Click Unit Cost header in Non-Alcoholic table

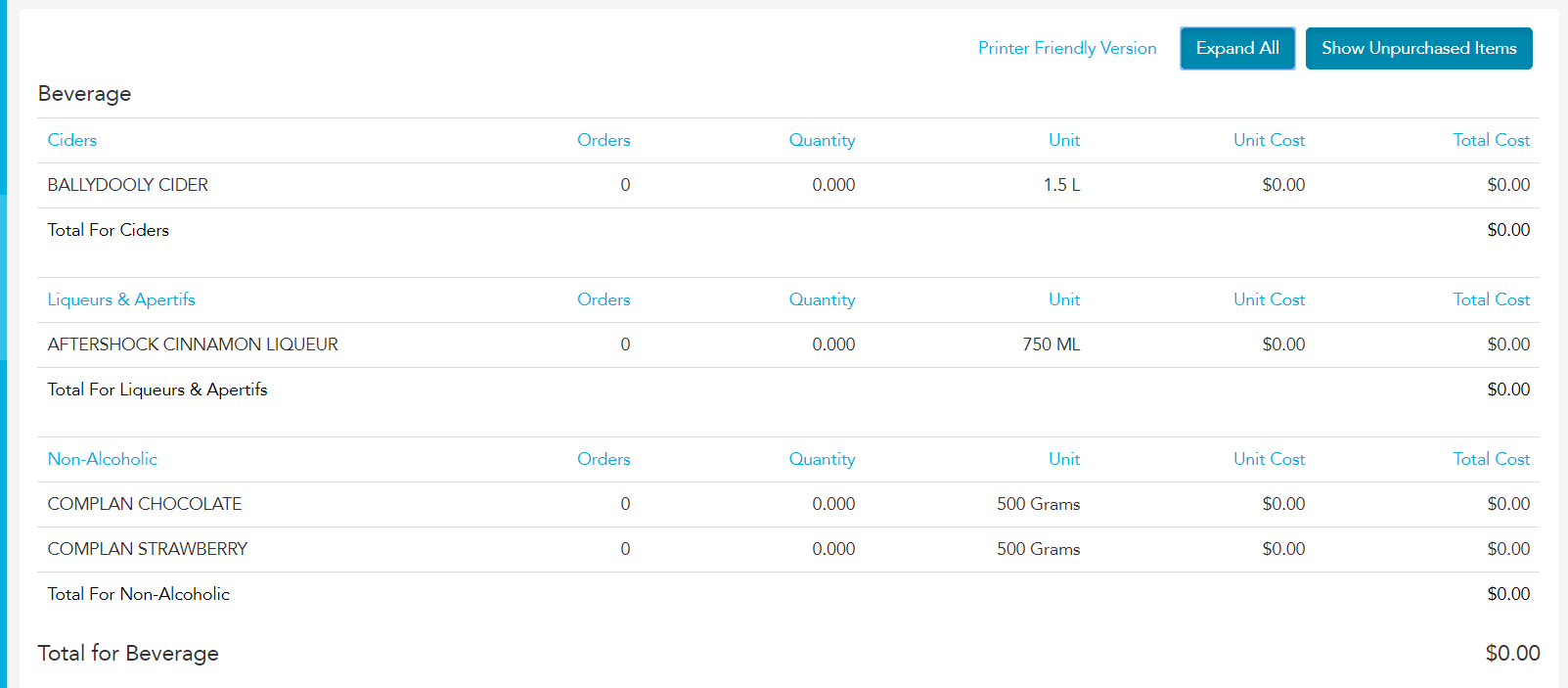pyautogui.click(x=1269, y=459)
